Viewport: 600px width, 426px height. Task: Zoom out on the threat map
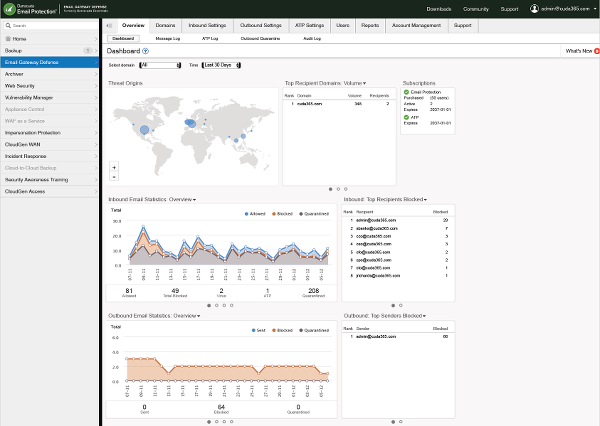(114, 176)
